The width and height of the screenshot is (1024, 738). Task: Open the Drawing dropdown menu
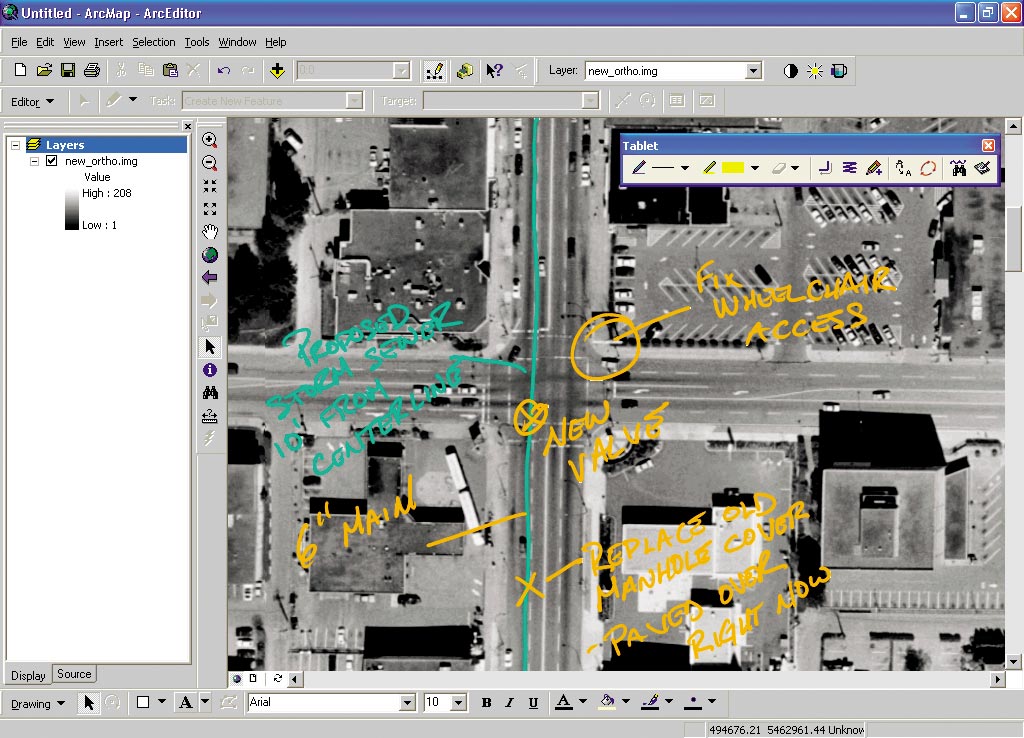click(x=38, y=703)
